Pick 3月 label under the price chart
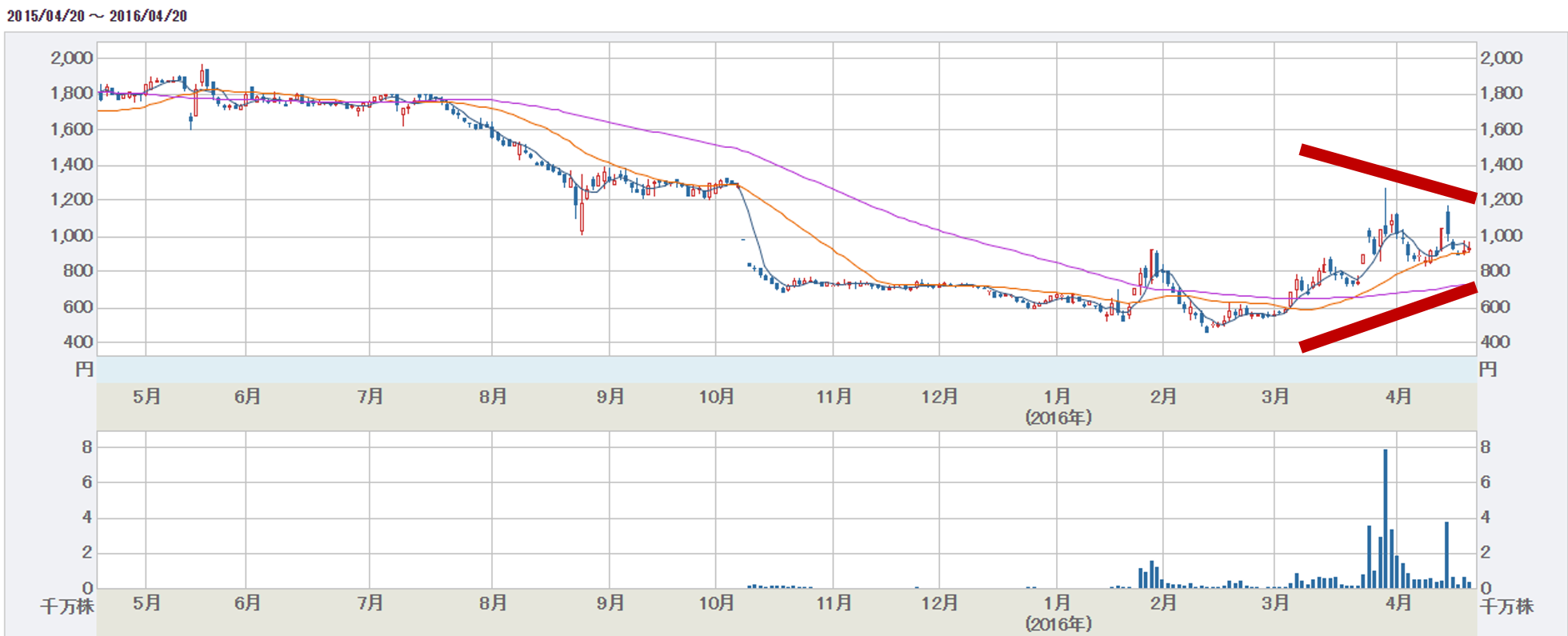This screenshot has width=1568, height=636. [x=1275, y=396]
